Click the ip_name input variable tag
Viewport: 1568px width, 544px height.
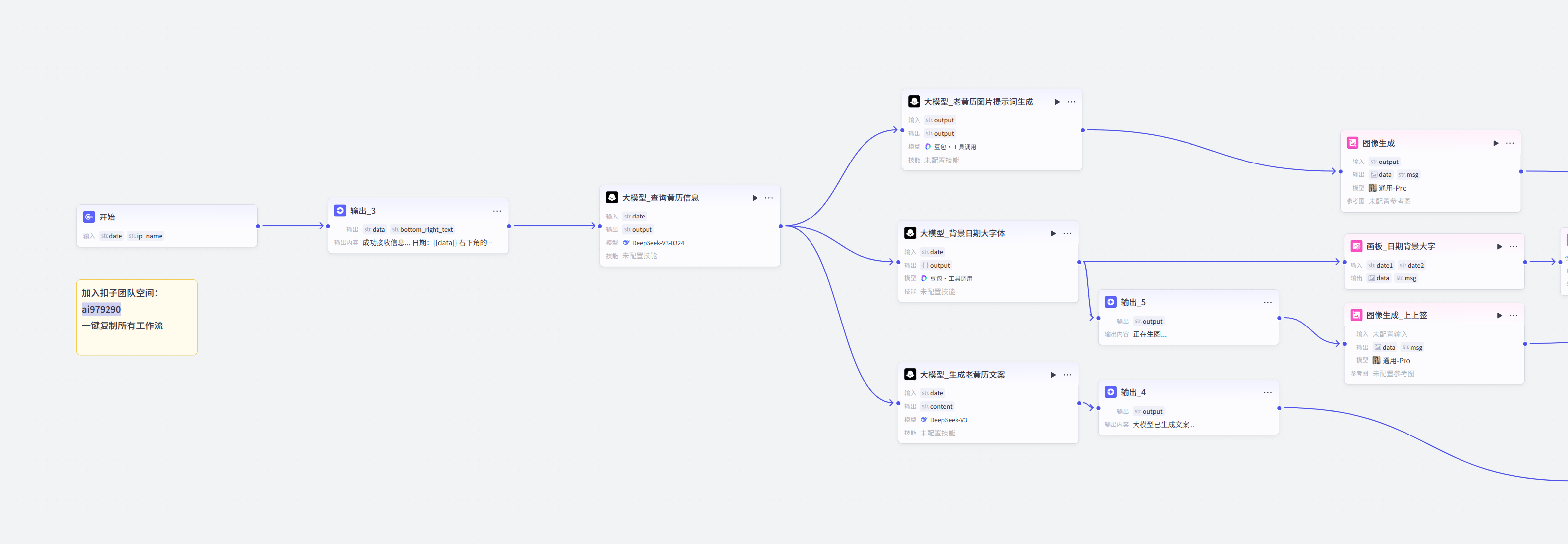coord(146,236)
